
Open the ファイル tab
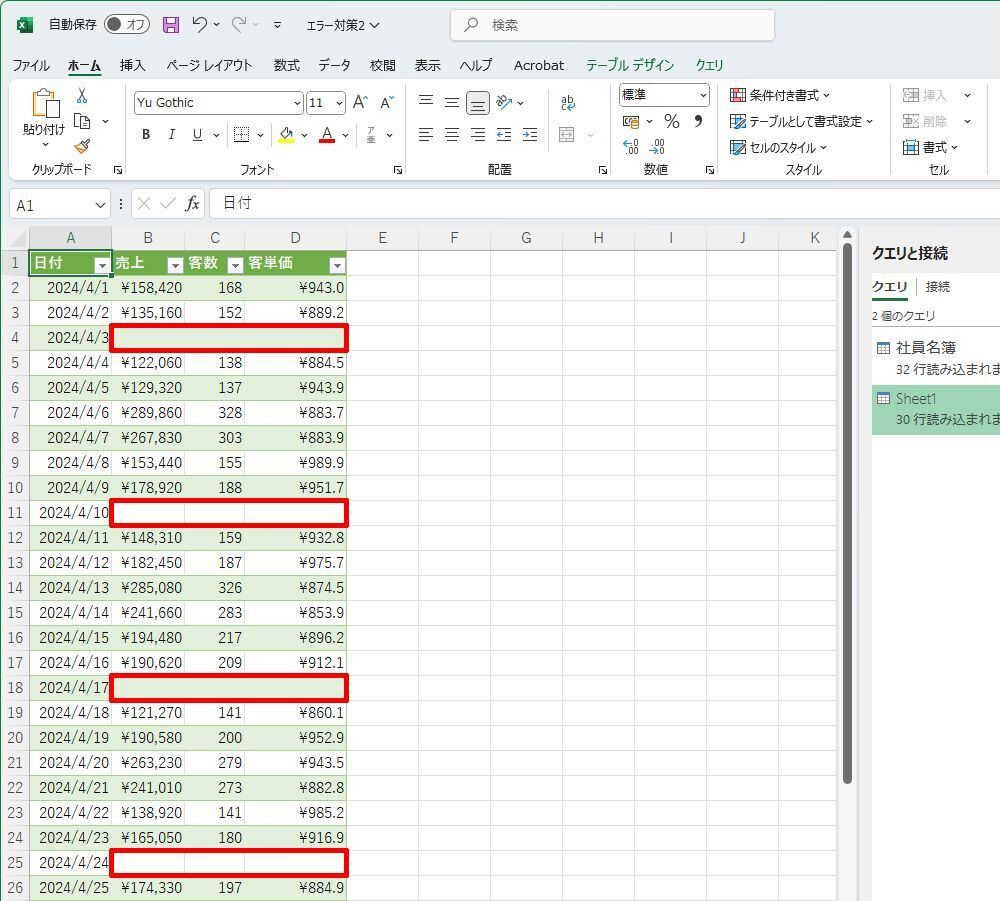(x=31, y=65)
